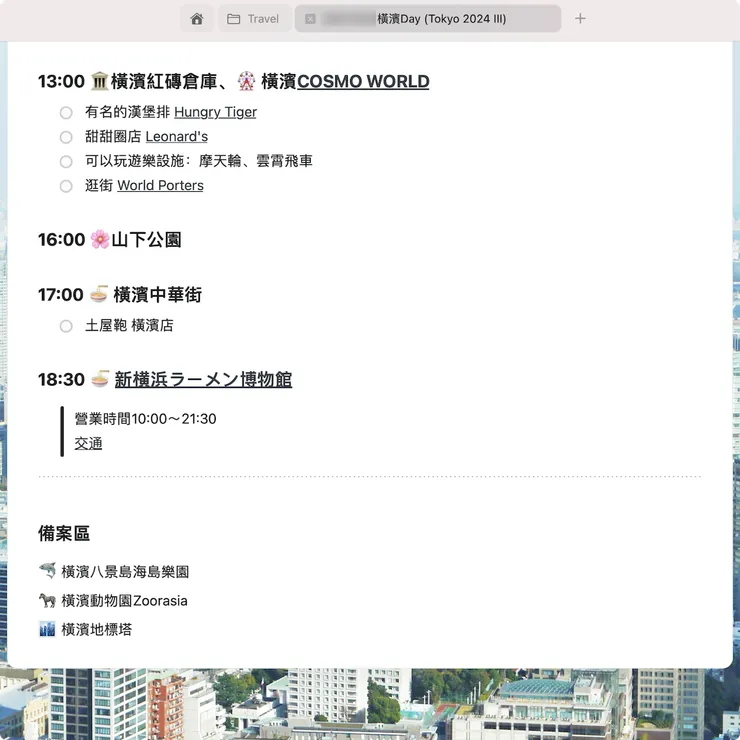740x740 pixels.
Task: Click the noodle bowl emoji at 17:00
Action: pos(99,294)
